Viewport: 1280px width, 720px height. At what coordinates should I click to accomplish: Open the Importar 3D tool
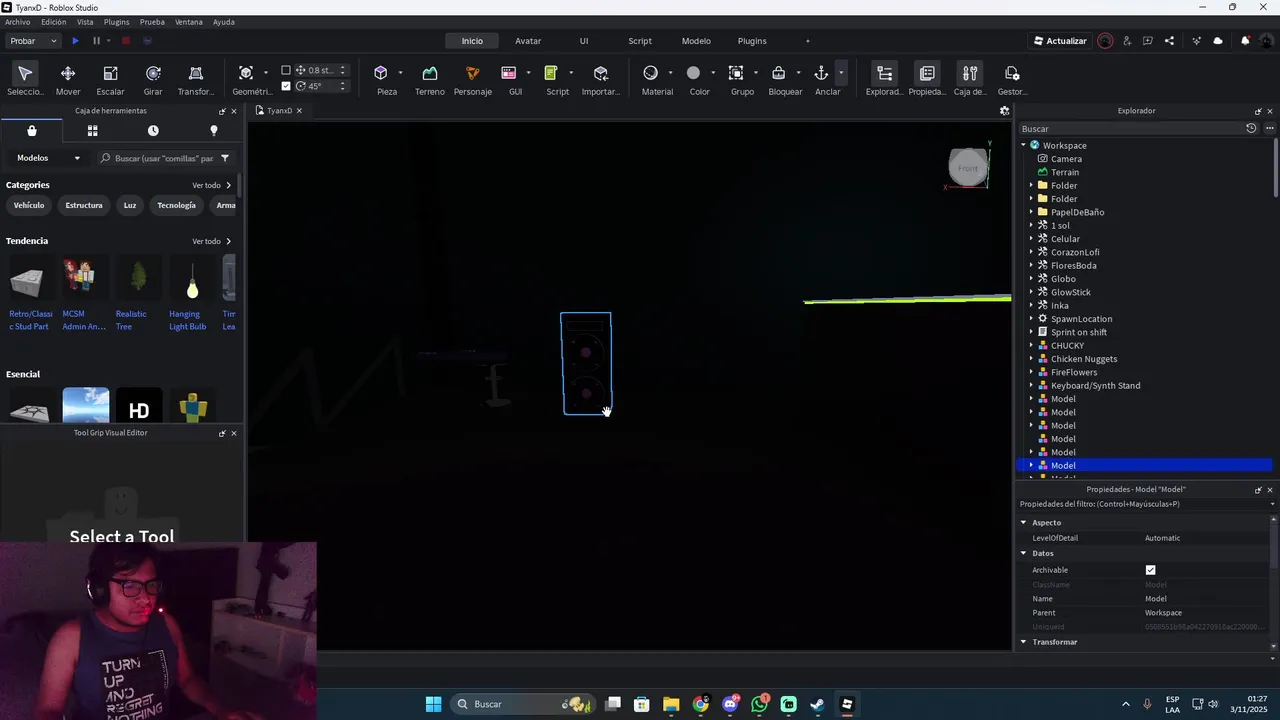(601, 80)
